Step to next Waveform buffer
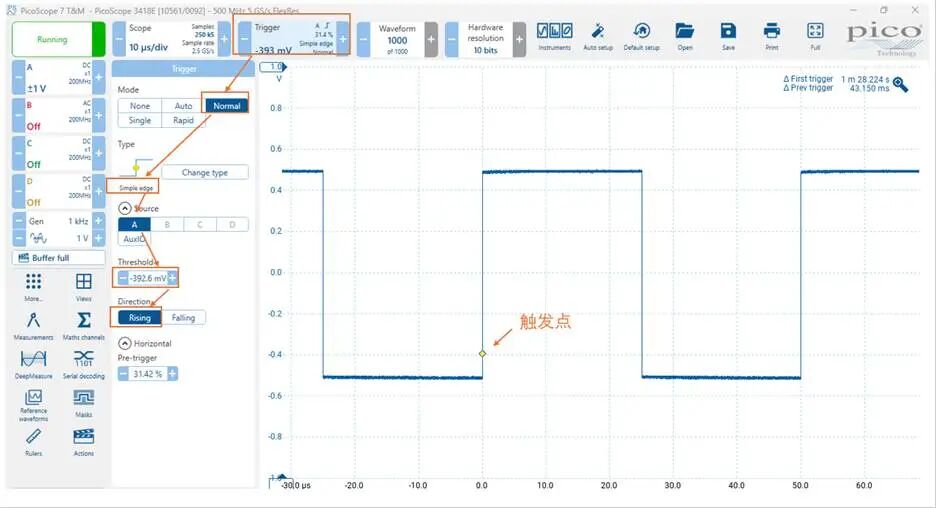The height and width of the screenshot is (508, 936). click(x=431, y=39)
